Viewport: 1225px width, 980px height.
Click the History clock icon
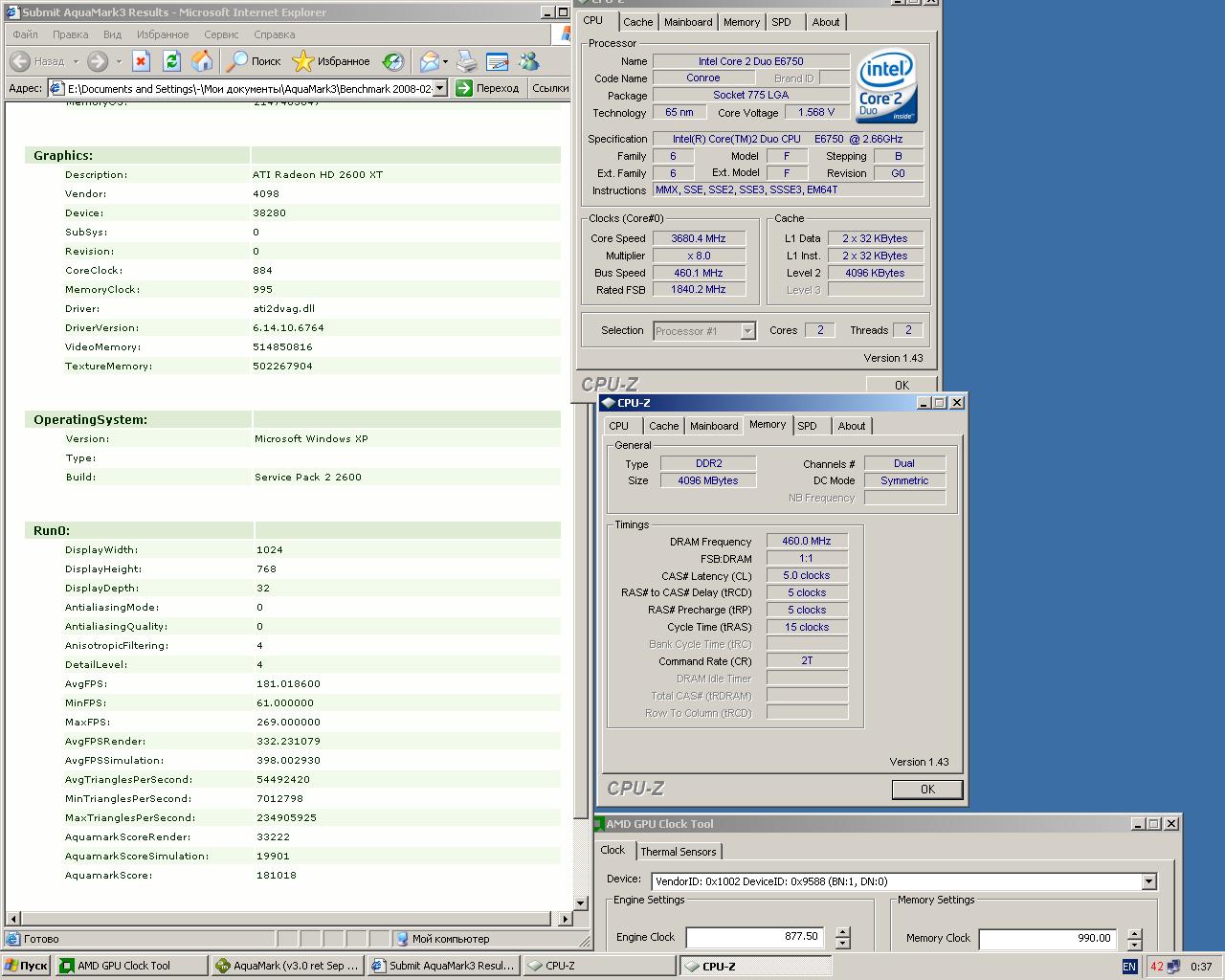point(392,61)
